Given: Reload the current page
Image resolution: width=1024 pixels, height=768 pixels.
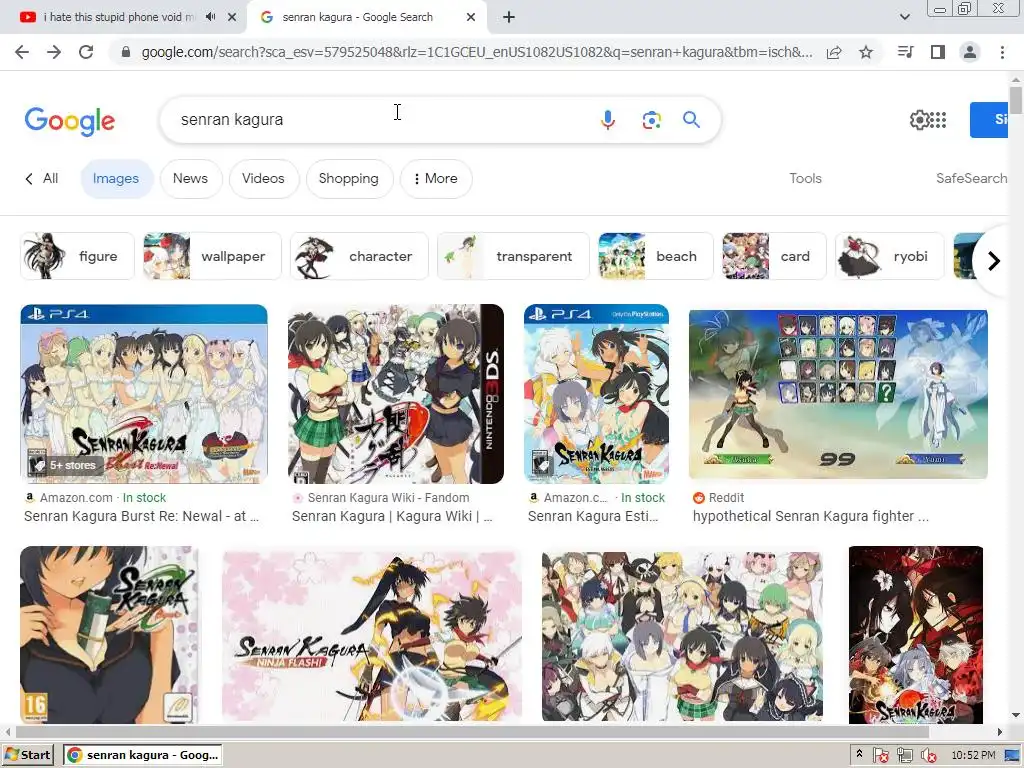Looking at the screenshot, I should point(86,52).
